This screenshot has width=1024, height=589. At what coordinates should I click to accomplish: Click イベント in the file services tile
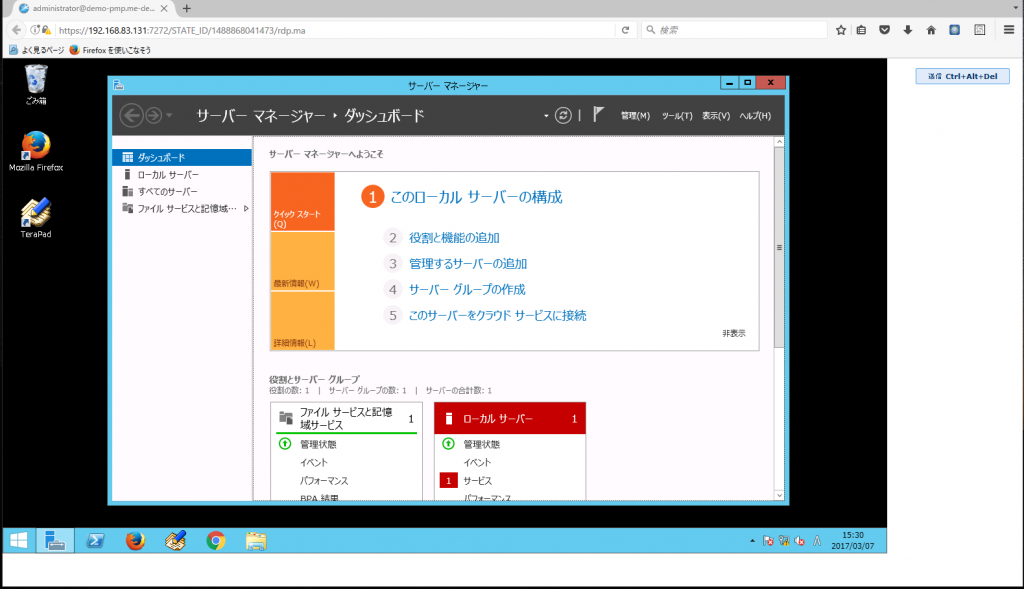click(x=314, y=462)
